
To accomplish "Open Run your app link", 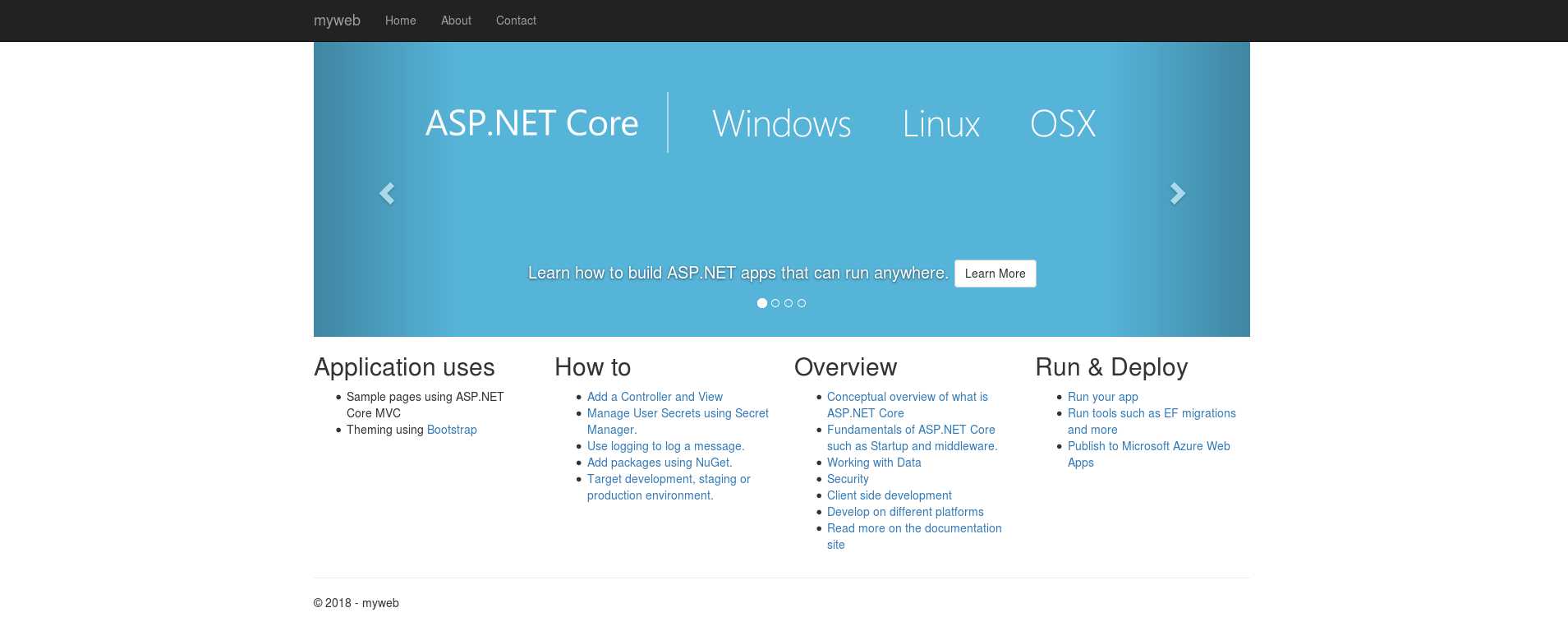I will (x=1102, y=397).
